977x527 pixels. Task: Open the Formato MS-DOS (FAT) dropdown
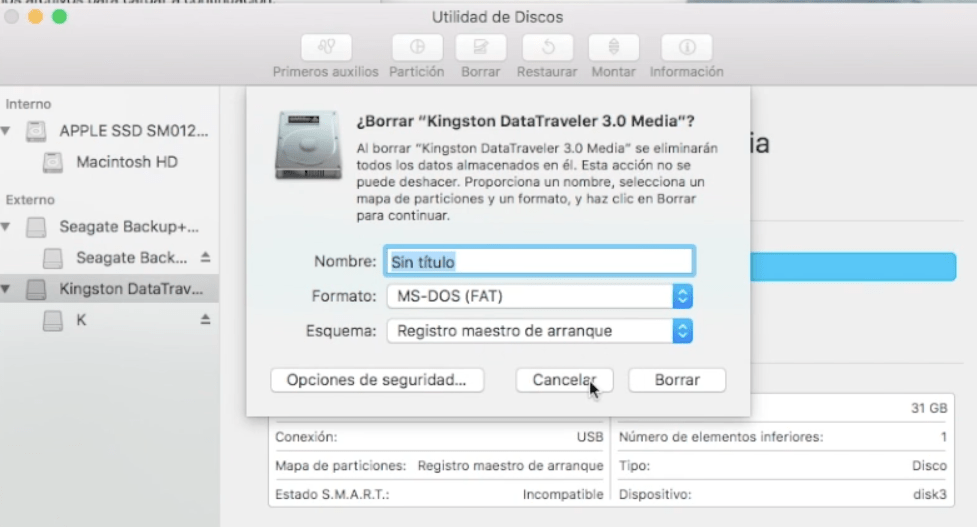click(x=683, y=296)
